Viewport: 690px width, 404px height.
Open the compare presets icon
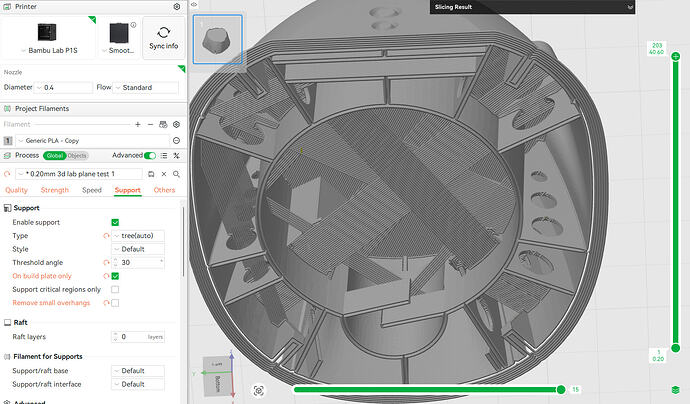tap(176, 156)
